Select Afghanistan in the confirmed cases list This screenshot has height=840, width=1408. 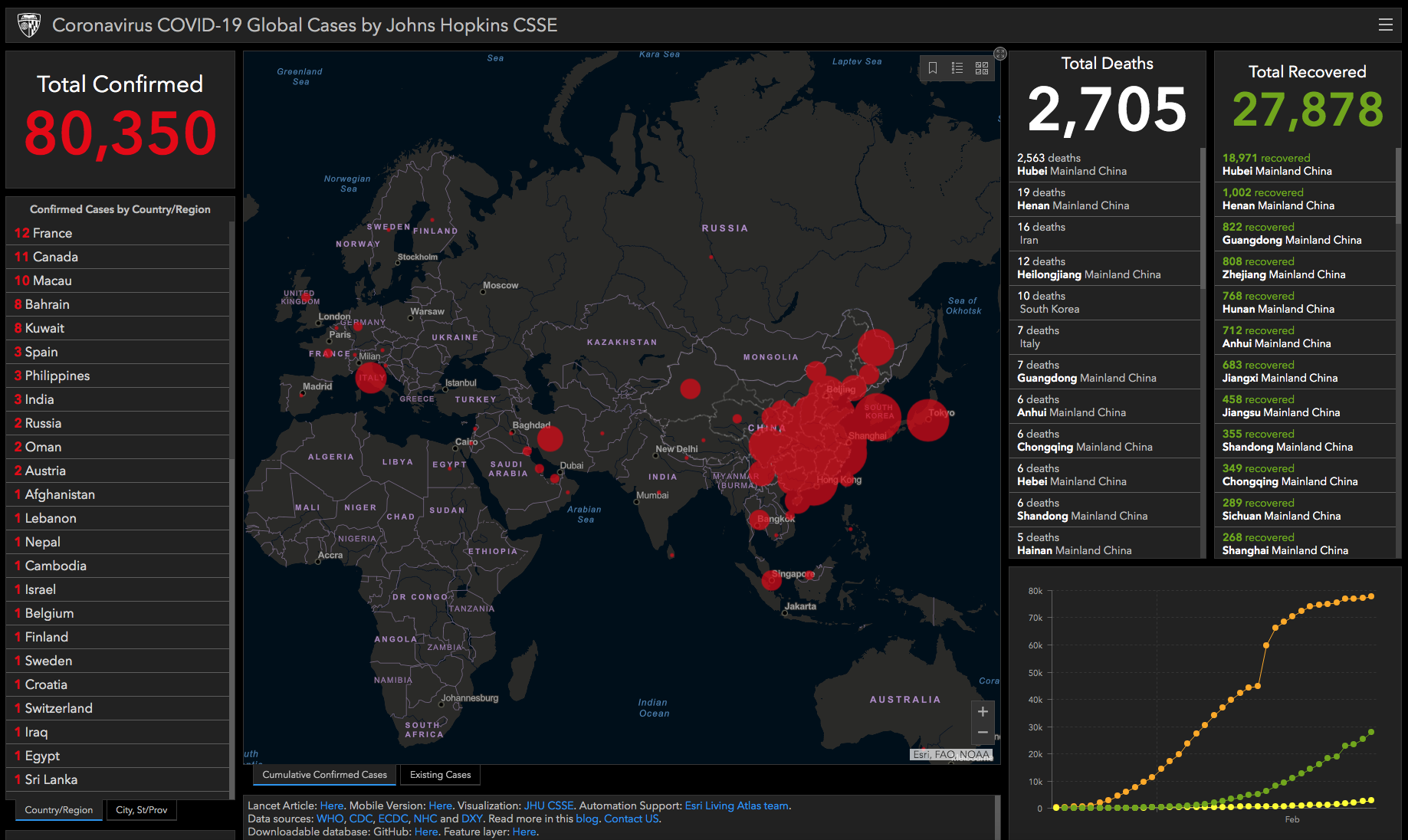pyautogui.click(x=117, y=494)
